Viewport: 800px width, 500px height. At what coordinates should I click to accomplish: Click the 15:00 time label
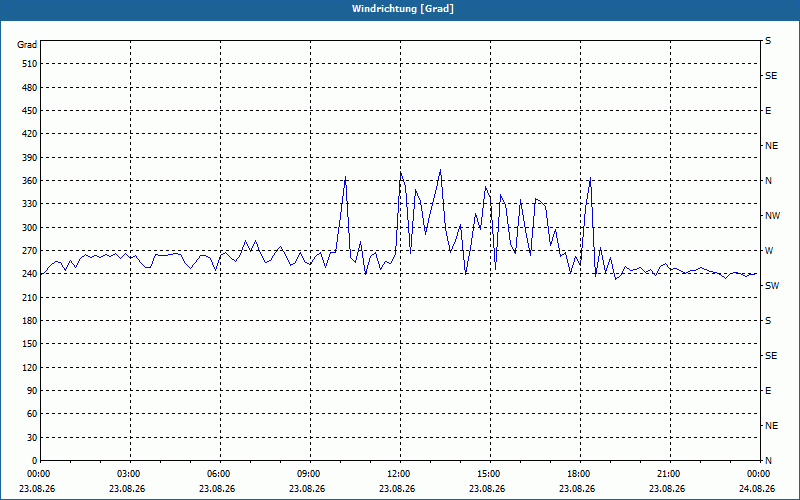tap(490, 474)
